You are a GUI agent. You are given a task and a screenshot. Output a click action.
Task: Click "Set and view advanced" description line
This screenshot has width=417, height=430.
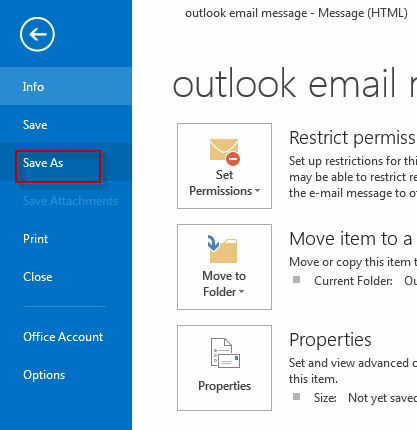click(x=353, y=363)
